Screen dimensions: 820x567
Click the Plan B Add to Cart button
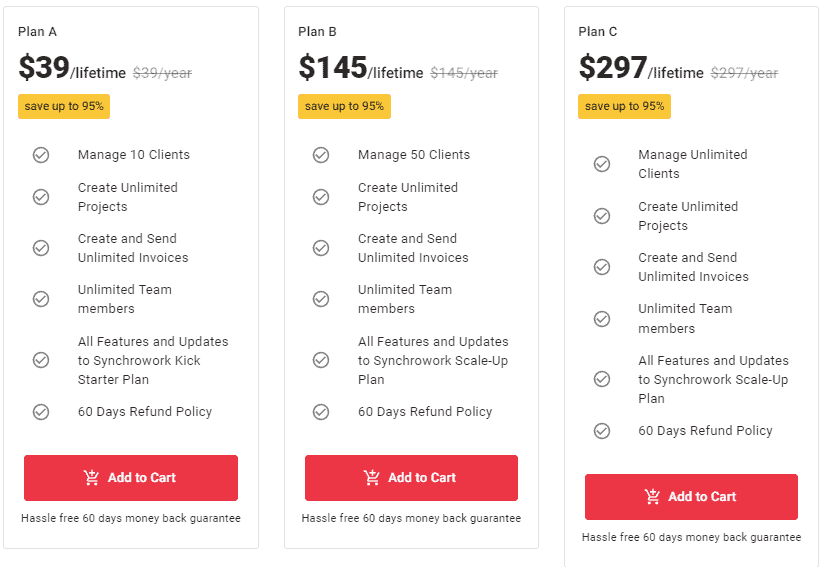click(411, 478)
